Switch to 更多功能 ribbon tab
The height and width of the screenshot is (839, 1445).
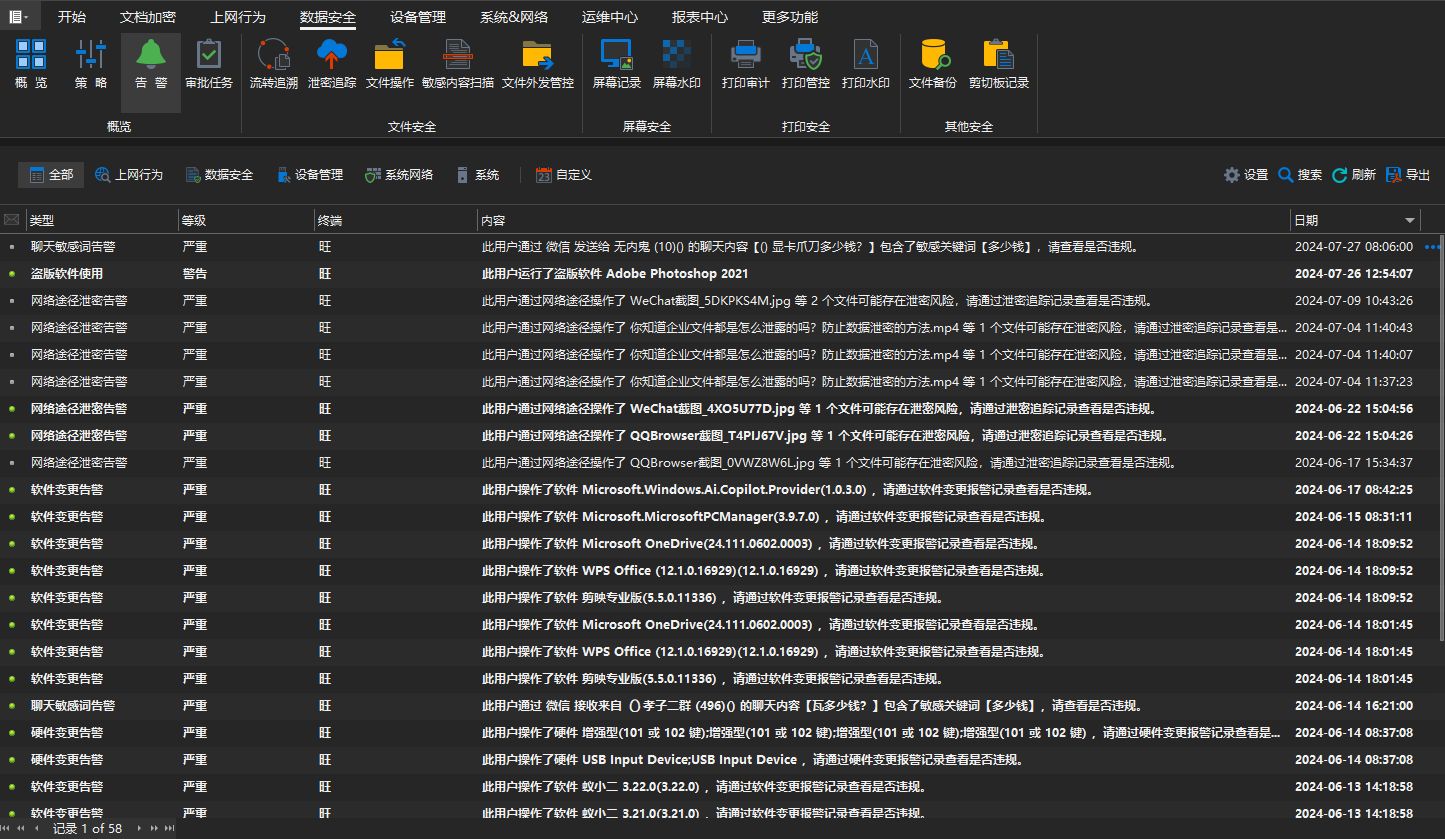point(790,17)
